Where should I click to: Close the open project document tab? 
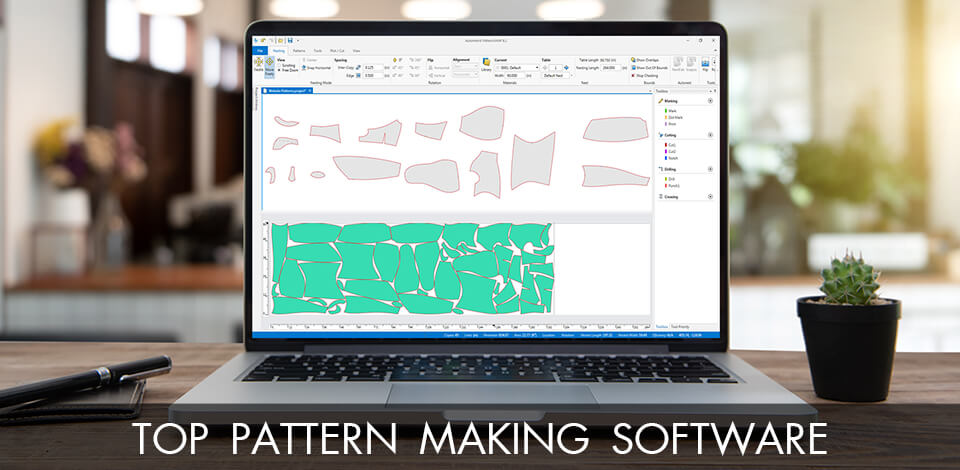[x=310, y=91]
